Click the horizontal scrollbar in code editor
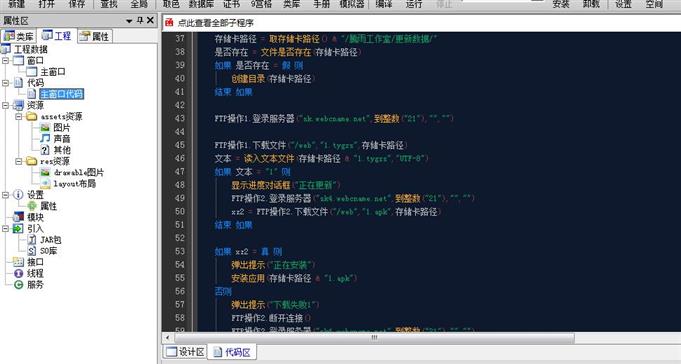The image size is (681, 364). point(374,338)
